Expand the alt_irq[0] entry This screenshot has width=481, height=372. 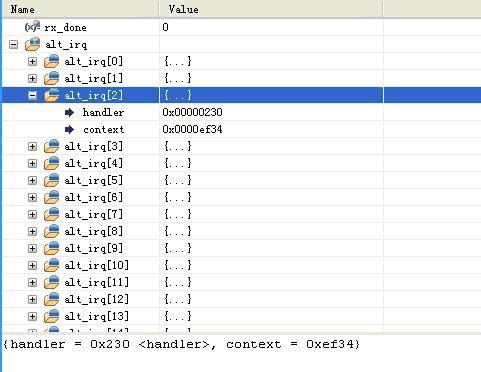click(32, 61)
